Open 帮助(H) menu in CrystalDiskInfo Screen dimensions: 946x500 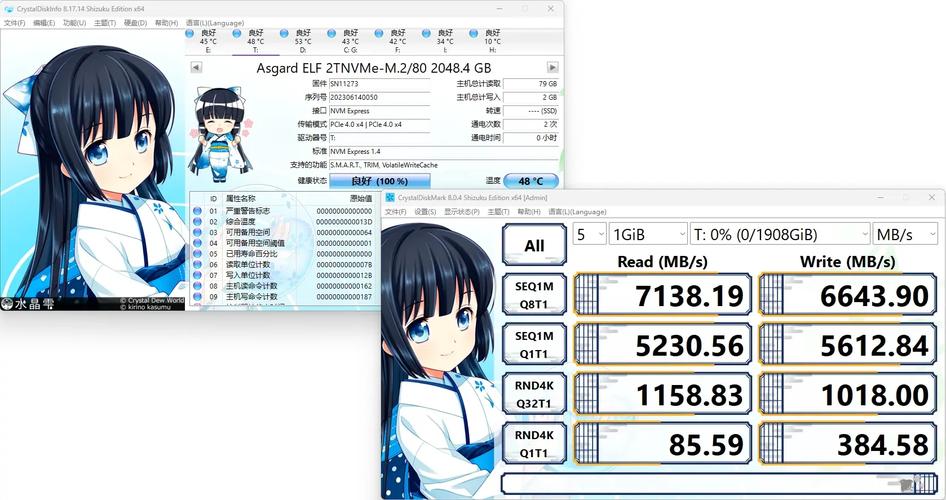coord(167,23)
